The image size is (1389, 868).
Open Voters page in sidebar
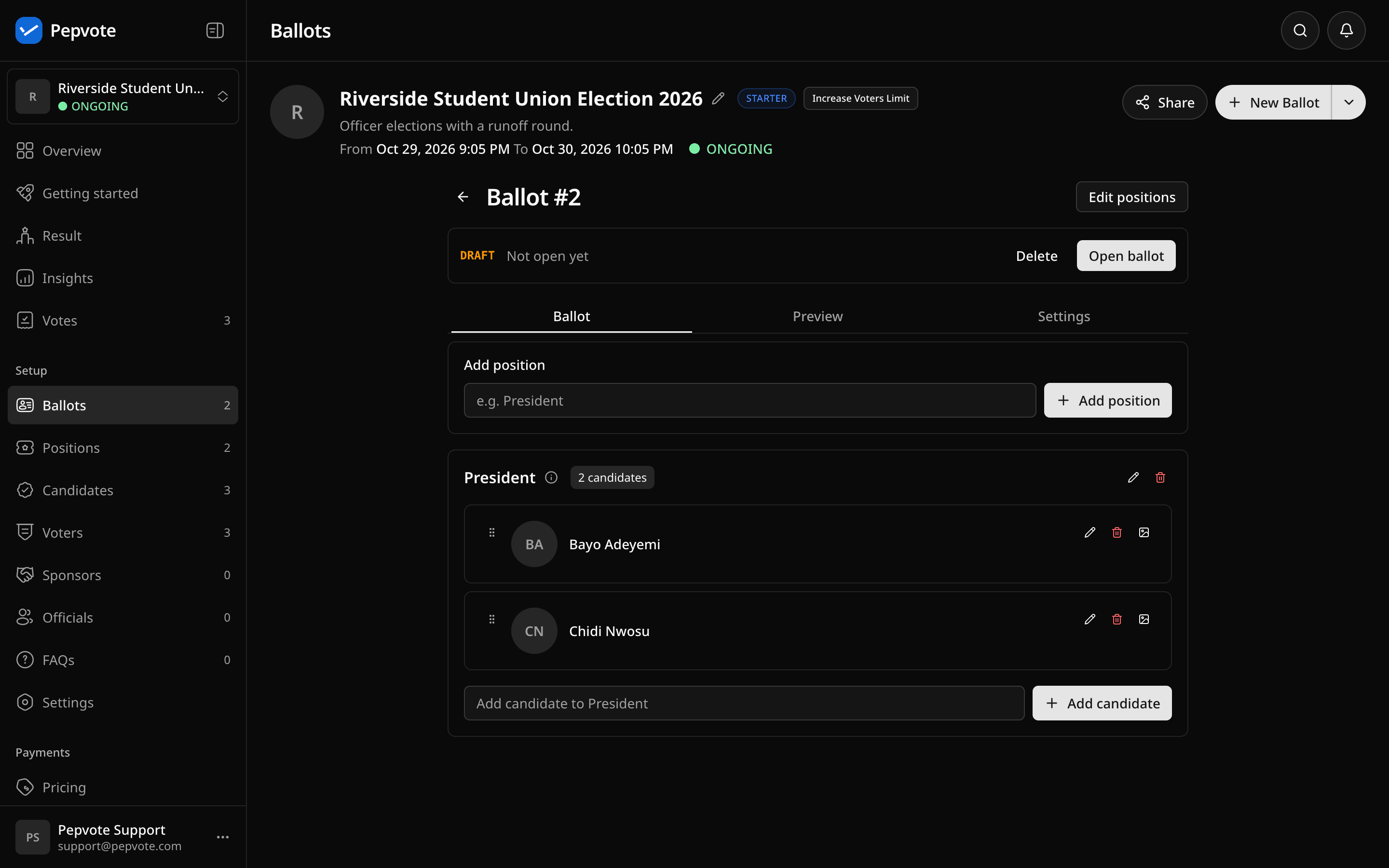coord(122,533)
